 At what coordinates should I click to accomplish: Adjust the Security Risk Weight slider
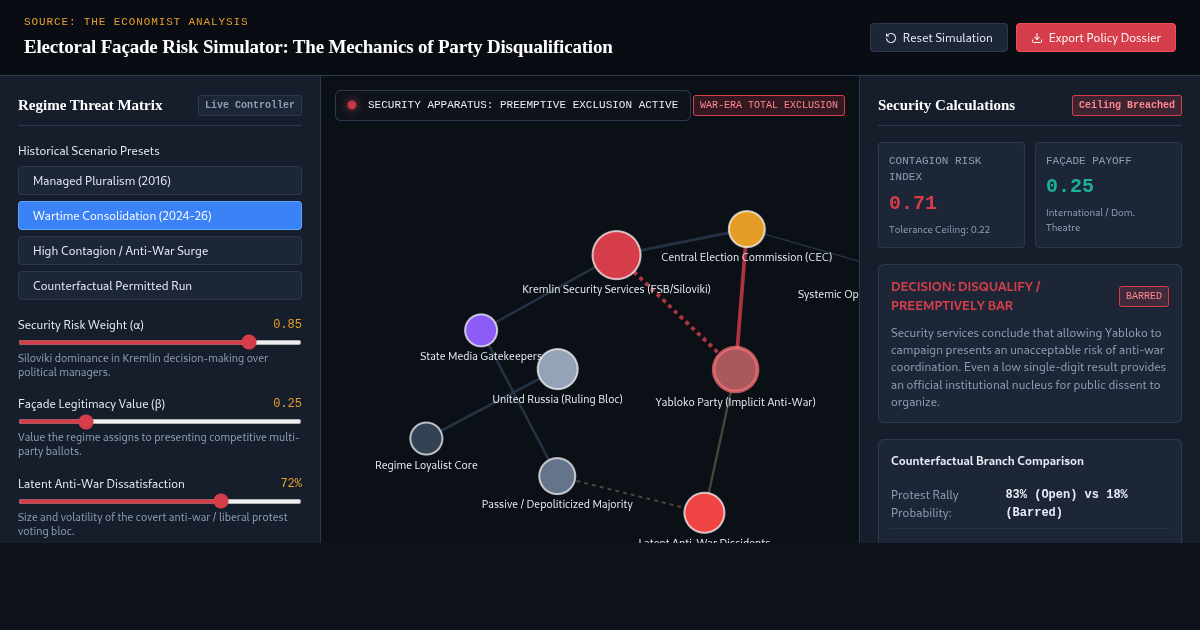(160, 342)
